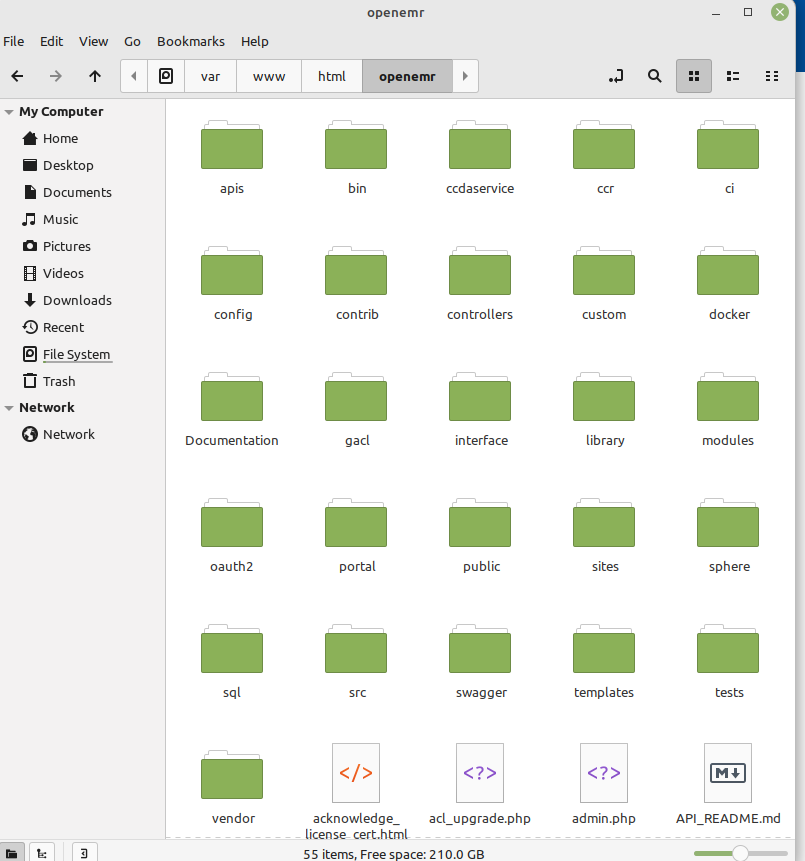Open the search files icon
The width and height of the screenshot is (805, 861).
tap(655, 76)
